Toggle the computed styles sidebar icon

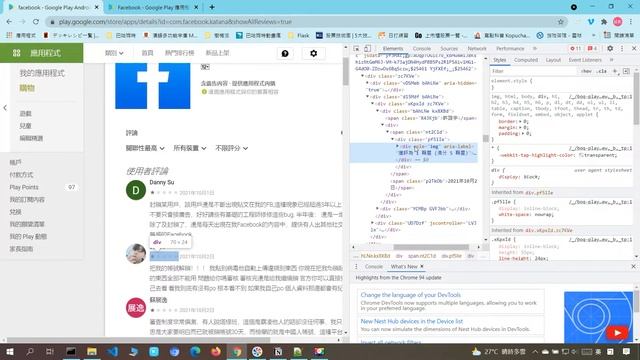pyautogui.click(x=626, y=71)
